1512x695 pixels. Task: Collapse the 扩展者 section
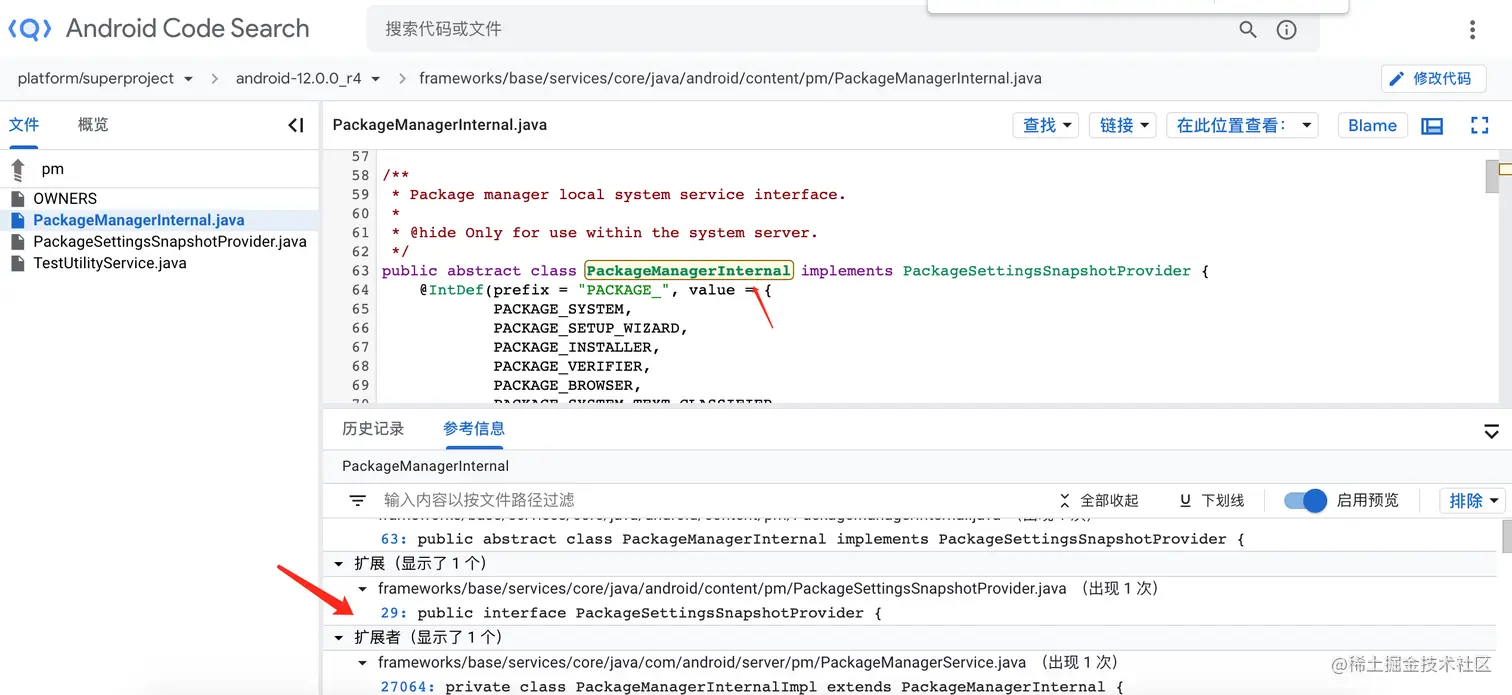coord(339,638)
